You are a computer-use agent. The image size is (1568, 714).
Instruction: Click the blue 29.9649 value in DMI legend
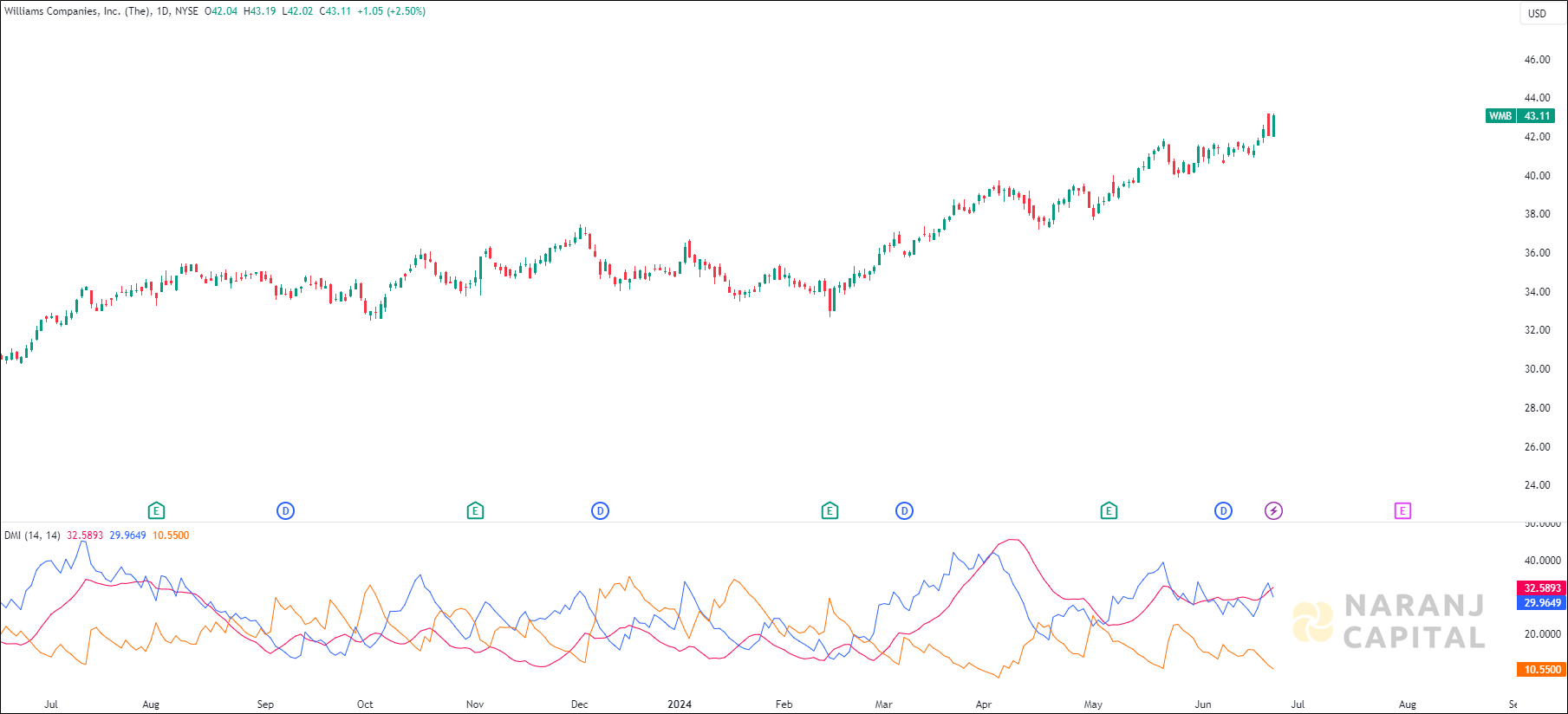coord(127,535)
